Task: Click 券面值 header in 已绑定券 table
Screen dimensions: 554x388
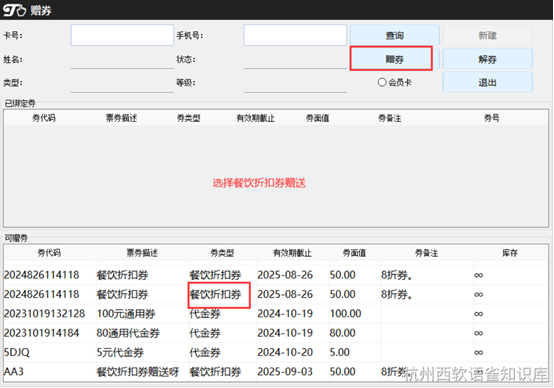Action: click(317, 118)
